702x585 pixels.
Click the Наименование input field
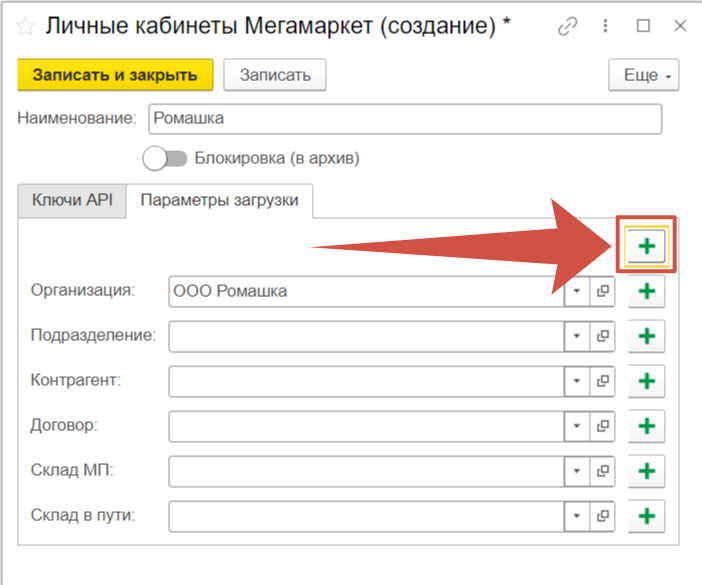coord(404,118)
